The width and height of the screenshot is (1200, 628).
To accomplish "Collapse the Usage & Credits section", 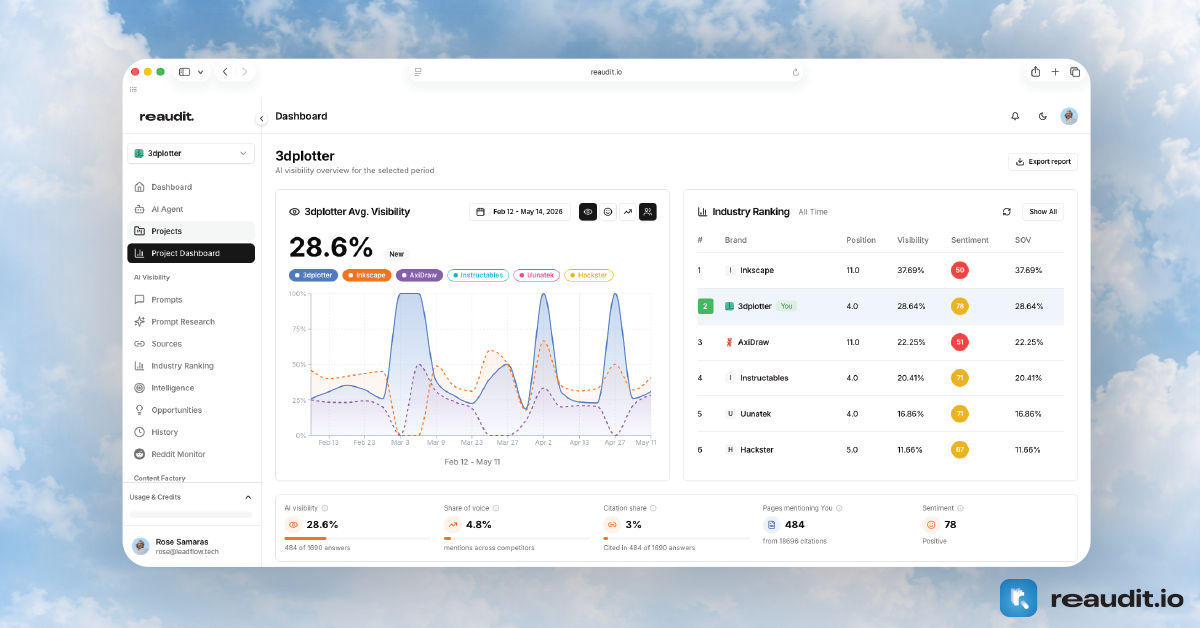I will (248, 497).
